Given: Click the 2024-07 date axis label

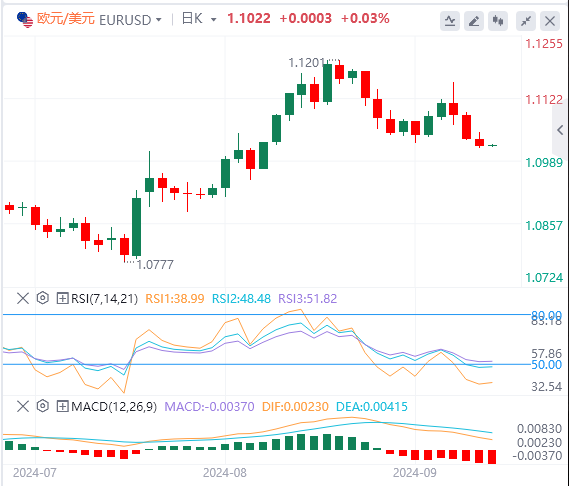Looking at the screenshot, I should pos(35,473).
